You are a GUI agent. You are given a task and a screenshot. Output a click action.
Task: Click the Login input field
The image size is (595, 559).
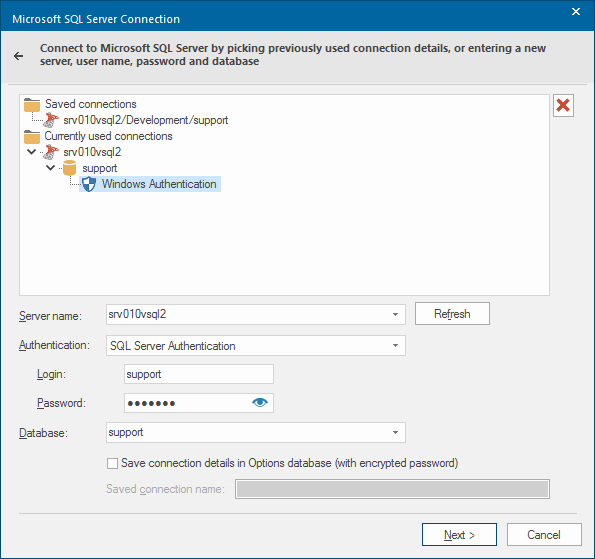pyautogui.click(x=198, y=374)
